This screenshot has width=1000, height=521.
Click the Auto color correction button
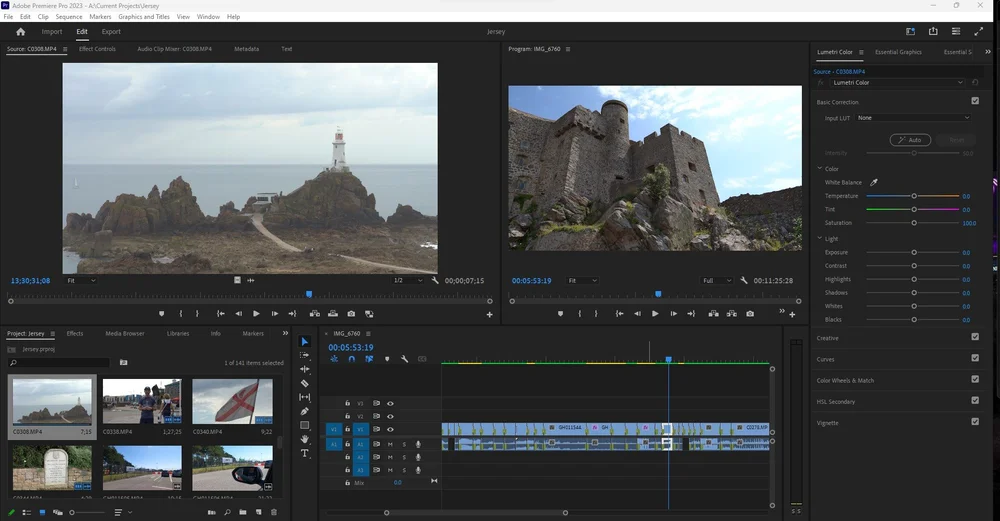(911, 140)
